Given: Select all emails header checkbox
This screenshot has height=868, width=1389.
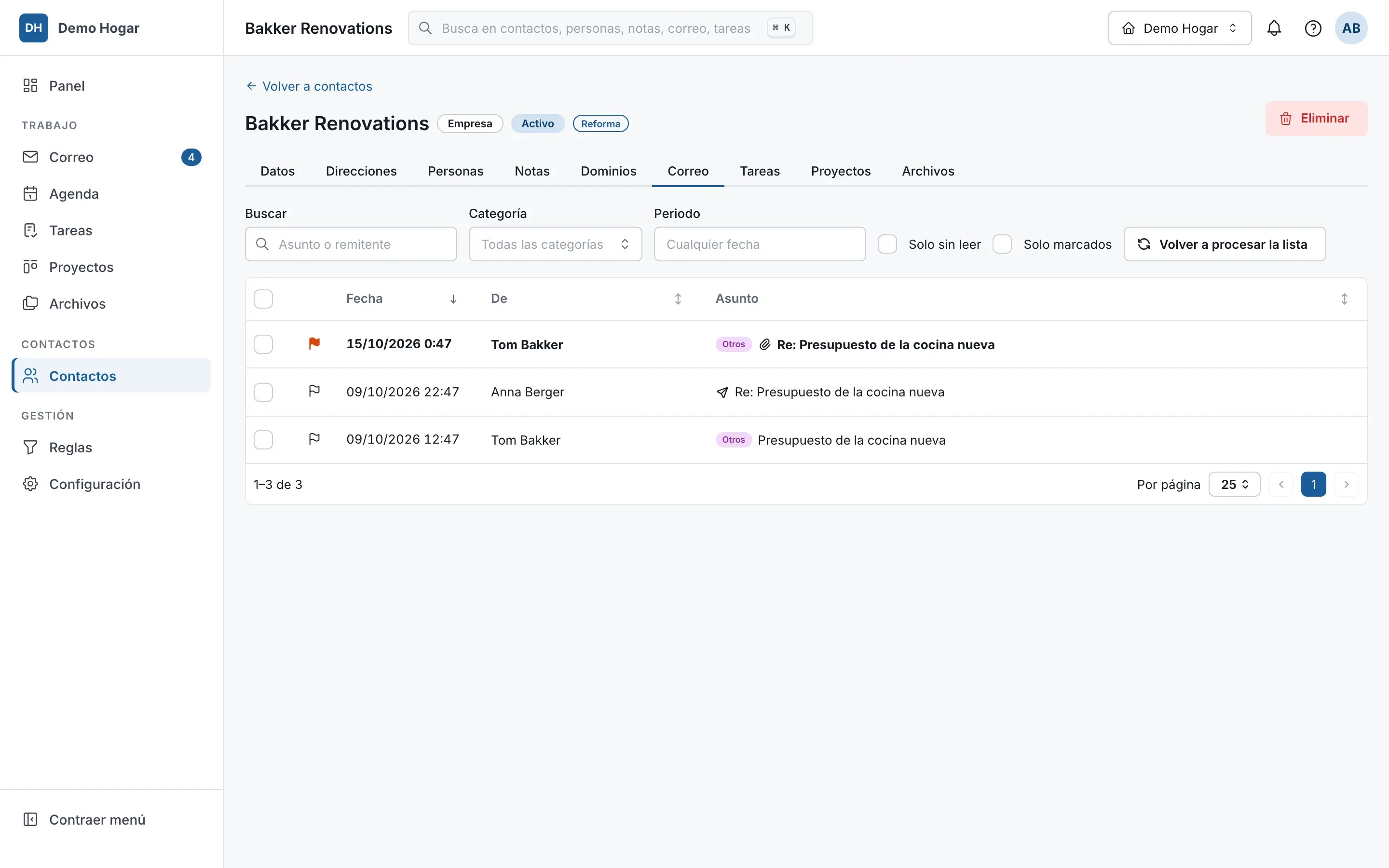Looking at the screenshot, I should 263,299.
